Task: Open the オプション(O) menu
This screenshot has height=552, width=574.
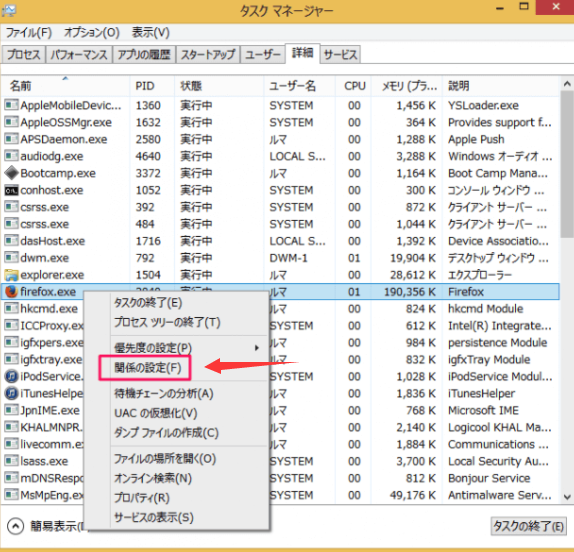Action: coord(92,33)
